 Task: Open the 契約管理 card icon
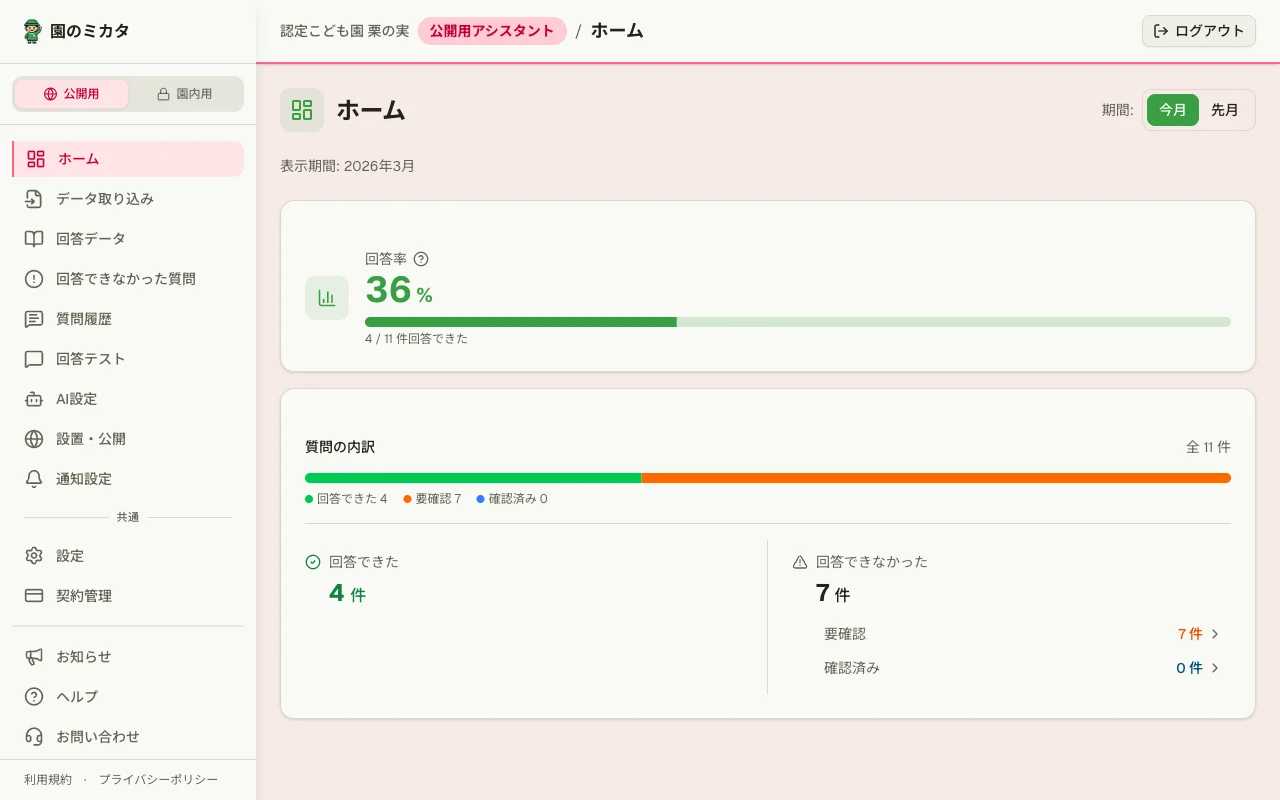(x=34, y=596)
